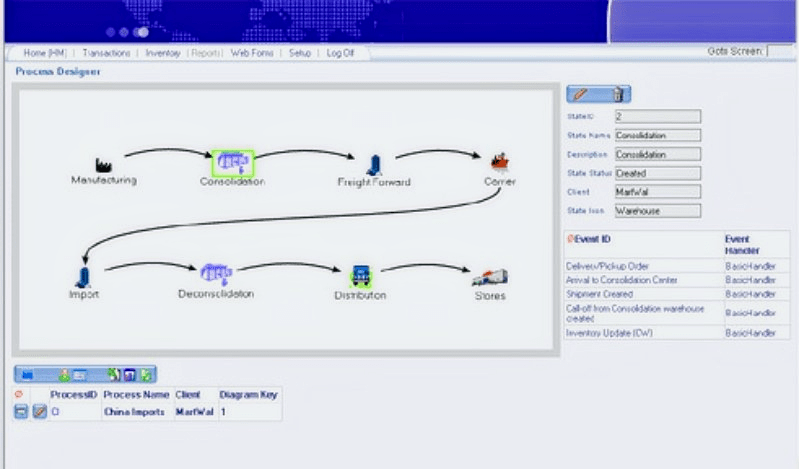Select the Freight Forward node icon

coord(374,165)
